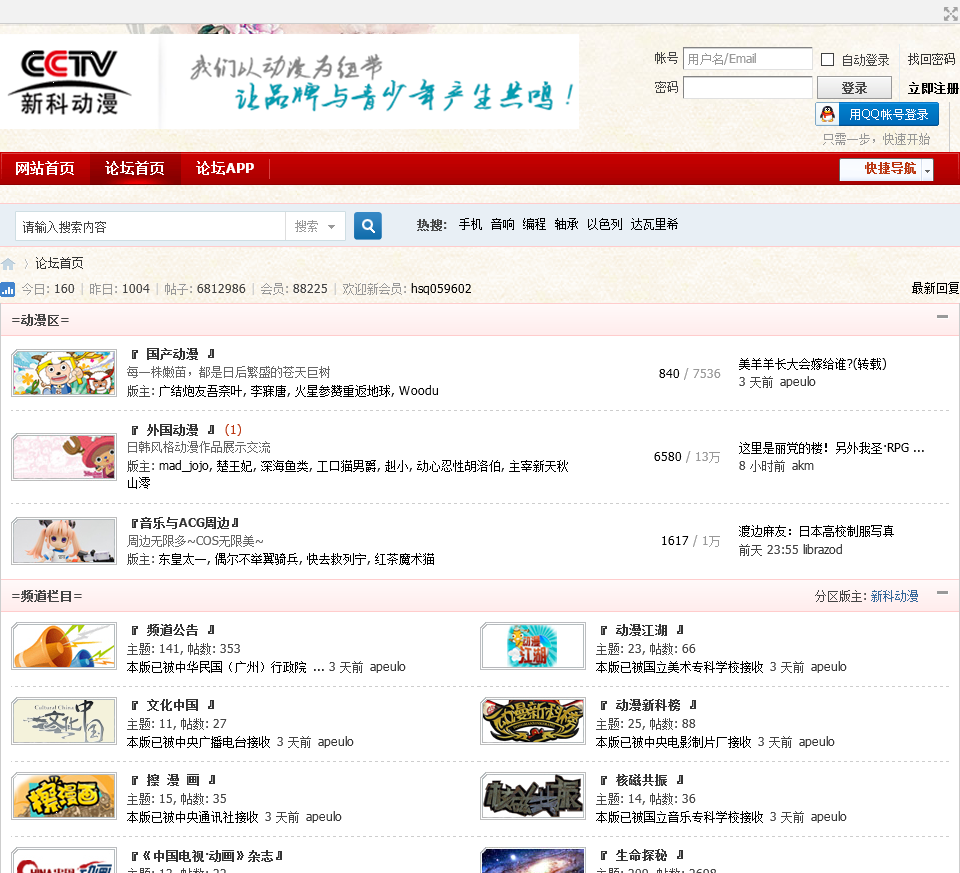Viewport: 960px width, 873px height.
Task: Click the 最新回复 link
Action: pos(935,288)
